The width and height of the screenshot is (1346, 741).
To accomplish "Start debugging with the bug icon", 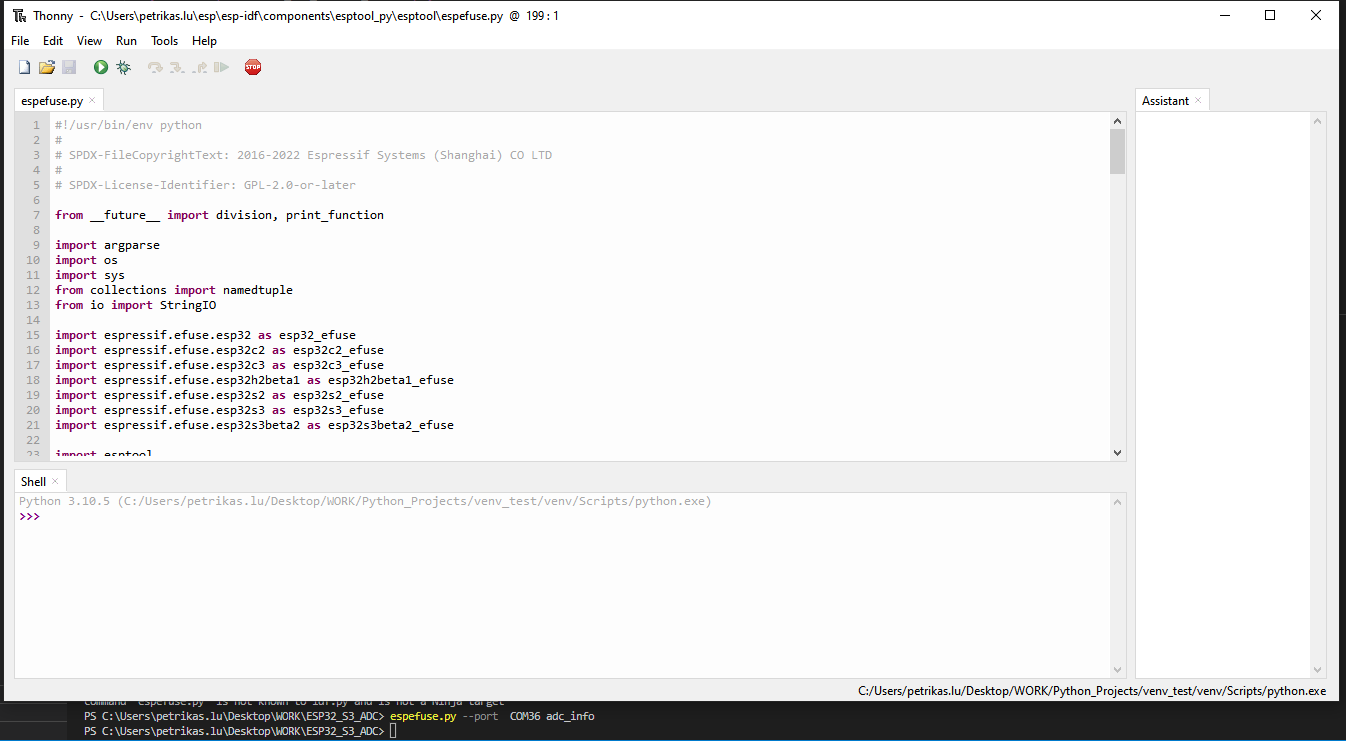I will (122, 66).
